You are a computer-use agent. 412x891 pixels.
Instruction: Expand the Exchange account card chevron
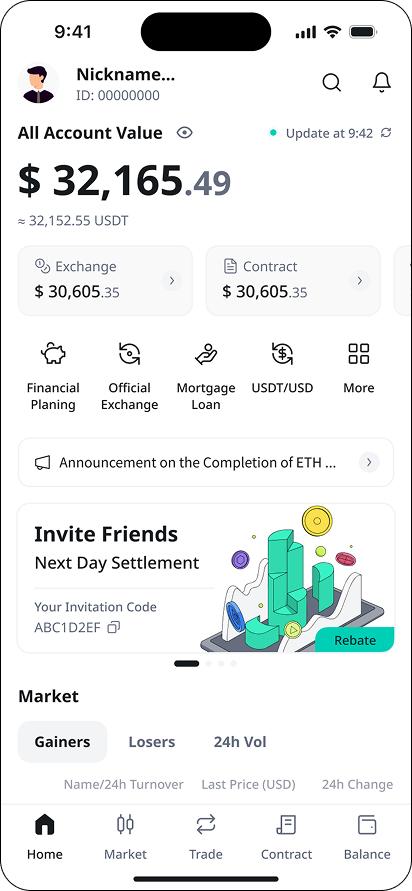172,280
